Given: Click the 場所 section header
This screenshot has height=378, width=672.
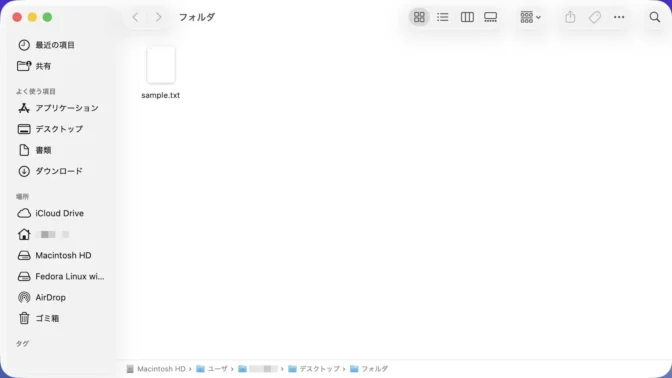Looking at the screenshot, I should click(22, 197).
